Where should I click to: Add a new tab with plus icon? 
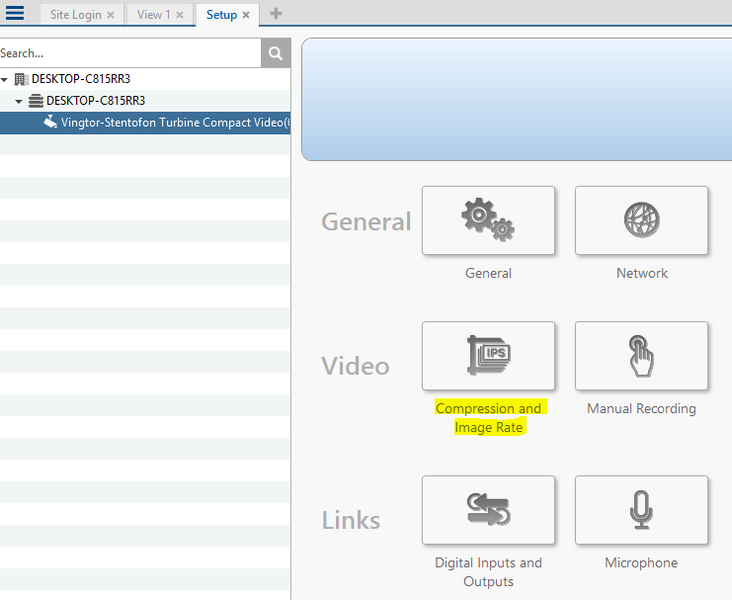tap(276, 14)
